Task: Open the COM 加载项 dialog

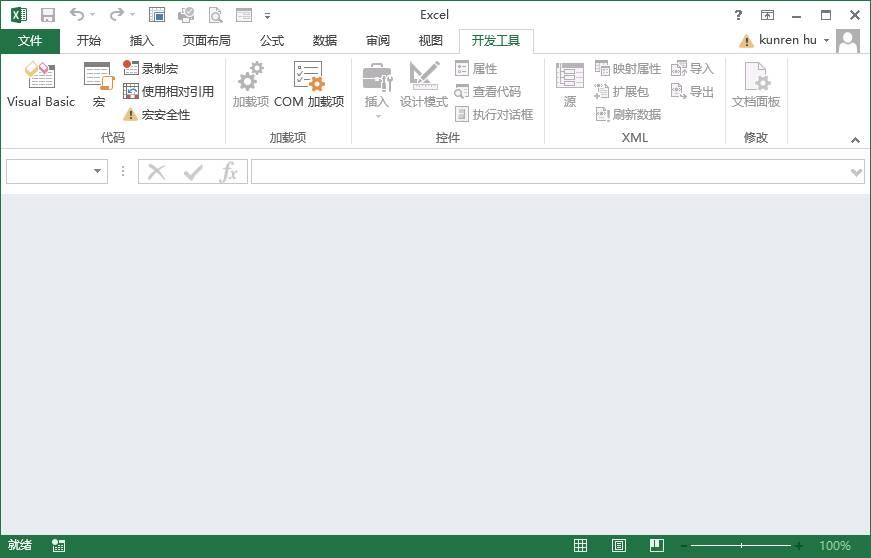Action: 308,85
